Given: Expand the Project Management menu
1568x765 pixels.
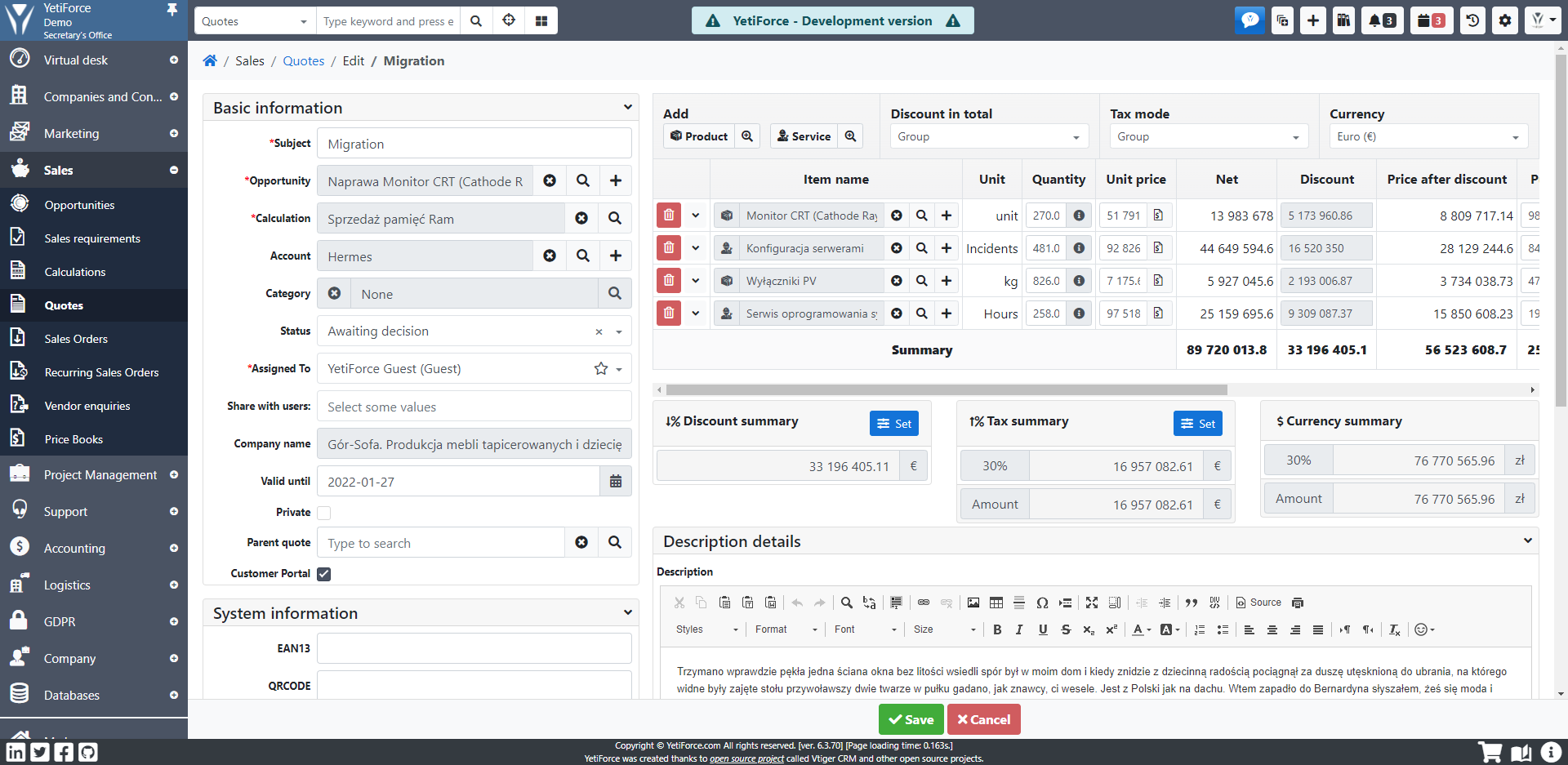Looking at the screenshot, I should [x=94, y=474].
